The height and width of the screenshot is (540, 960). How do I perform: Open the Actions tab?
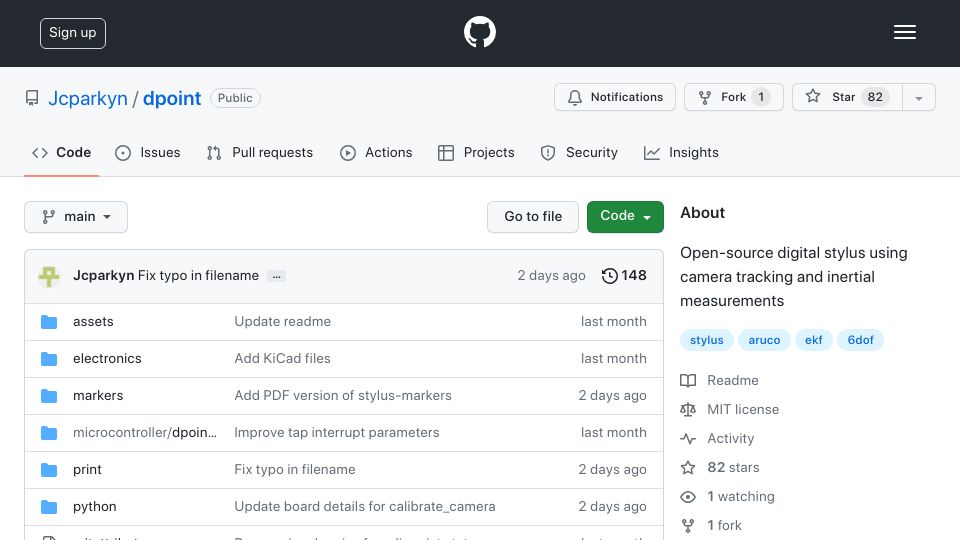point(376,152)
